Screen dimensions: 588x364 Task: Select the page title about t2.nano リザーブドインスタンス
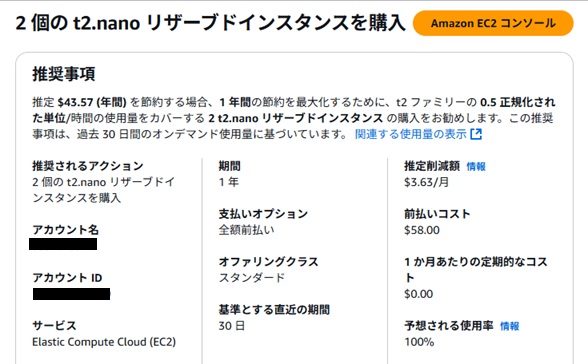pyautogui.click(x=210, y=23)
